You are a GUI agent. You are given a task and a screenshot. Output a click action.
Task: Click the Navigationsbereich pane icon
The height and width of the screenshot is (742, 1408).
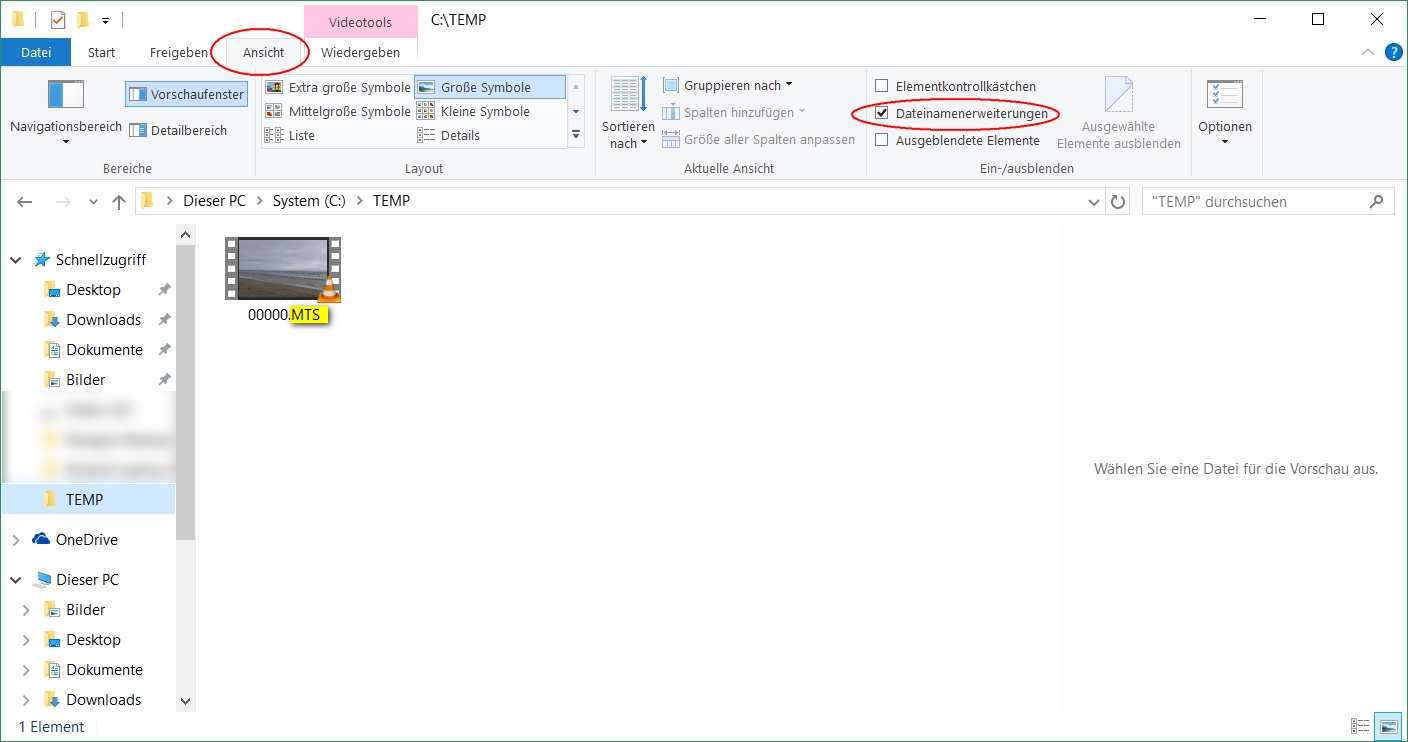click(66, 95)
